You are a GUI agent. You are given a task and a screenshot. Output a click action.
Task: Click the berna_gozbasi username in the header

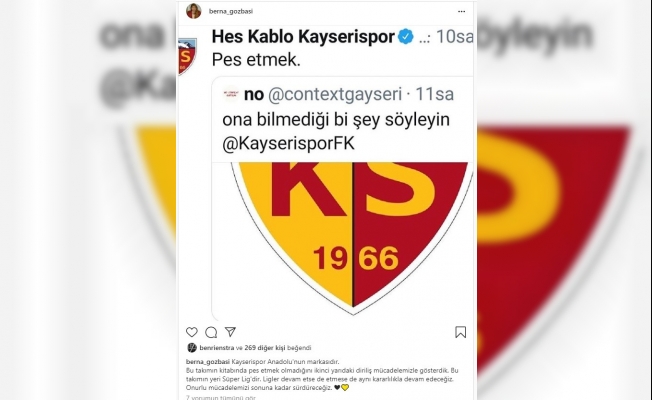(x=231, y=11)
